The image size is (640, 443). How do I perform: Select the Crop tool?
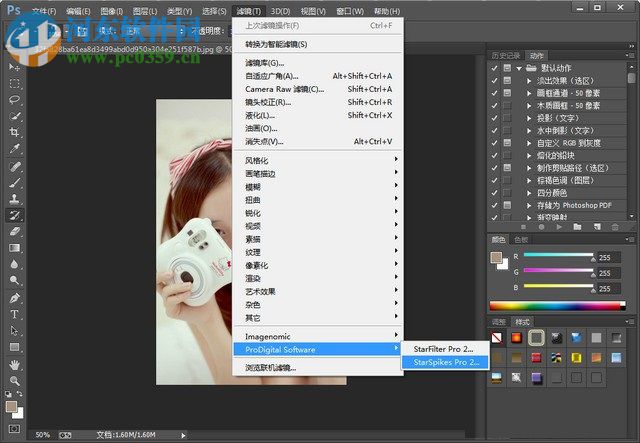[x=14, y=132]
